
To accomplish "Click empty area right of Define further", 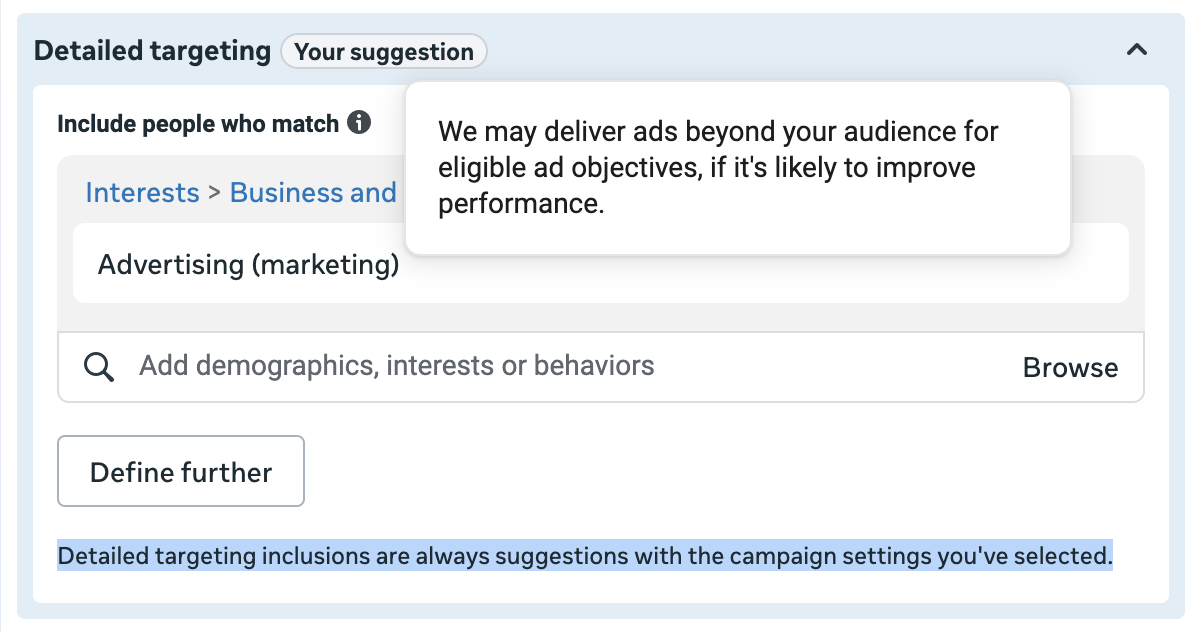I will pos(700,471).
